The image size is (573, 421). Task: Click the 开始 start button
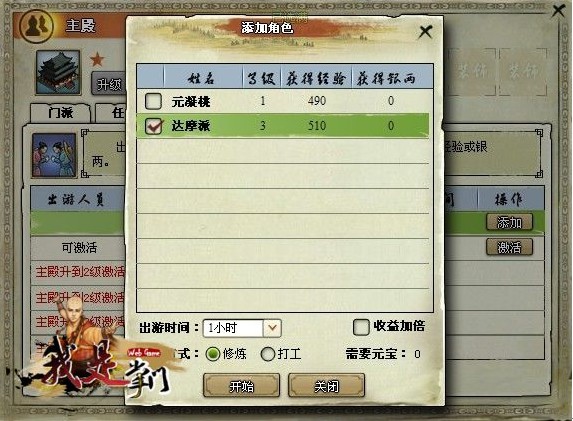[x=242, y=386]
